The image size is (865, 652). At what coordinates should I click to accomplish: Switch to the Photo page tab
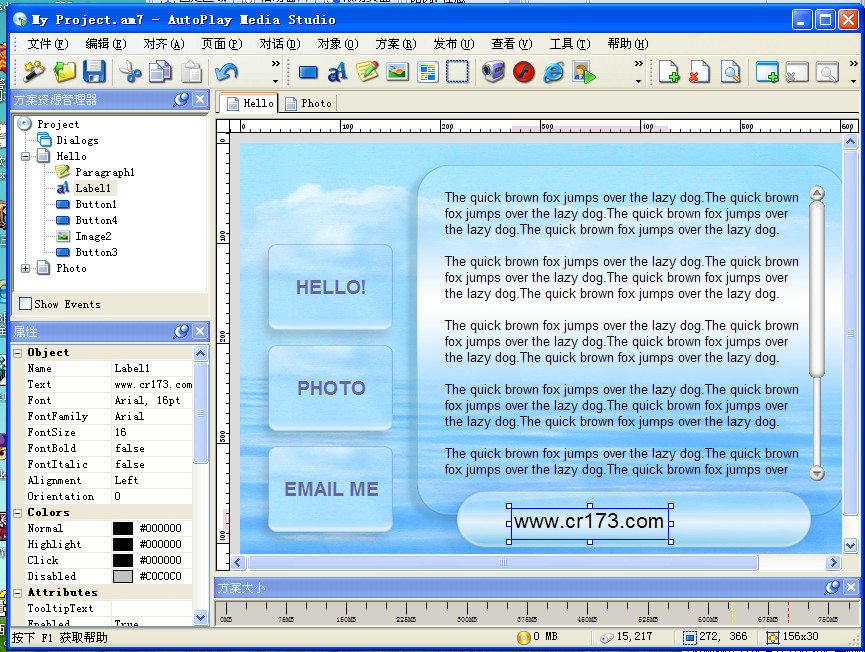[x=309, y=103]
